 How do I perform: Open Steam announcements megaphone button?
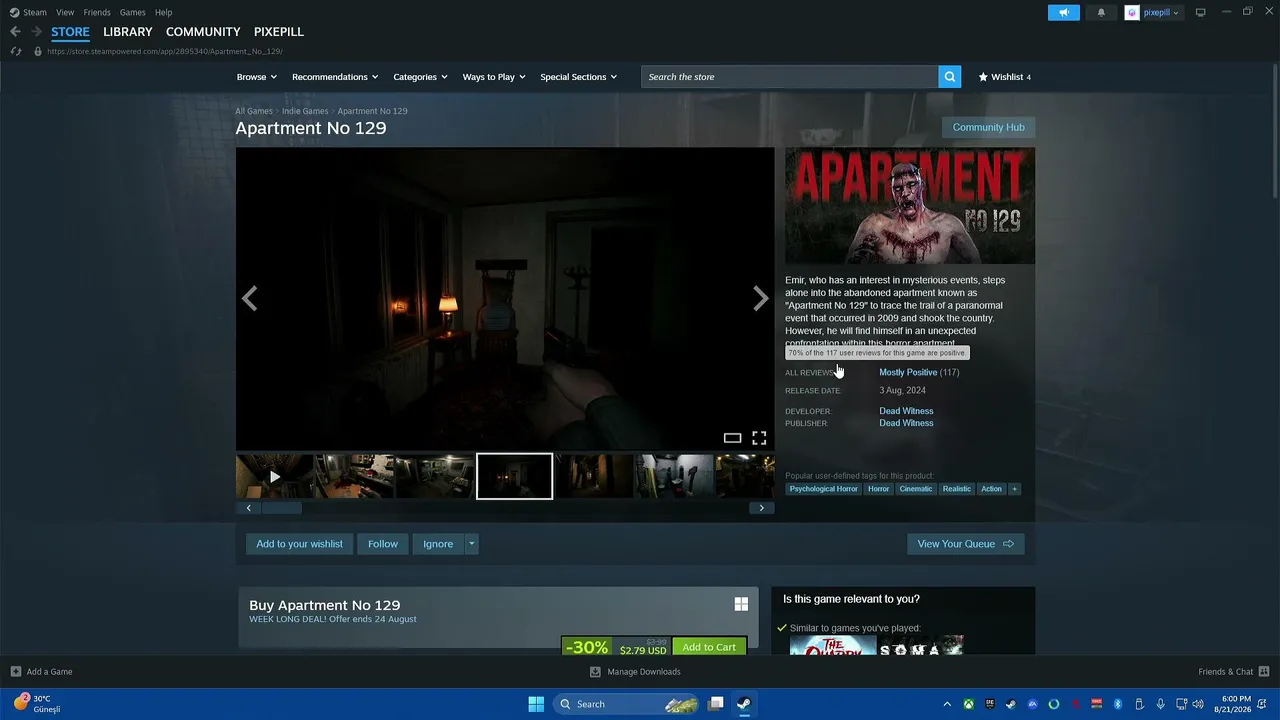pos(1064,12)
